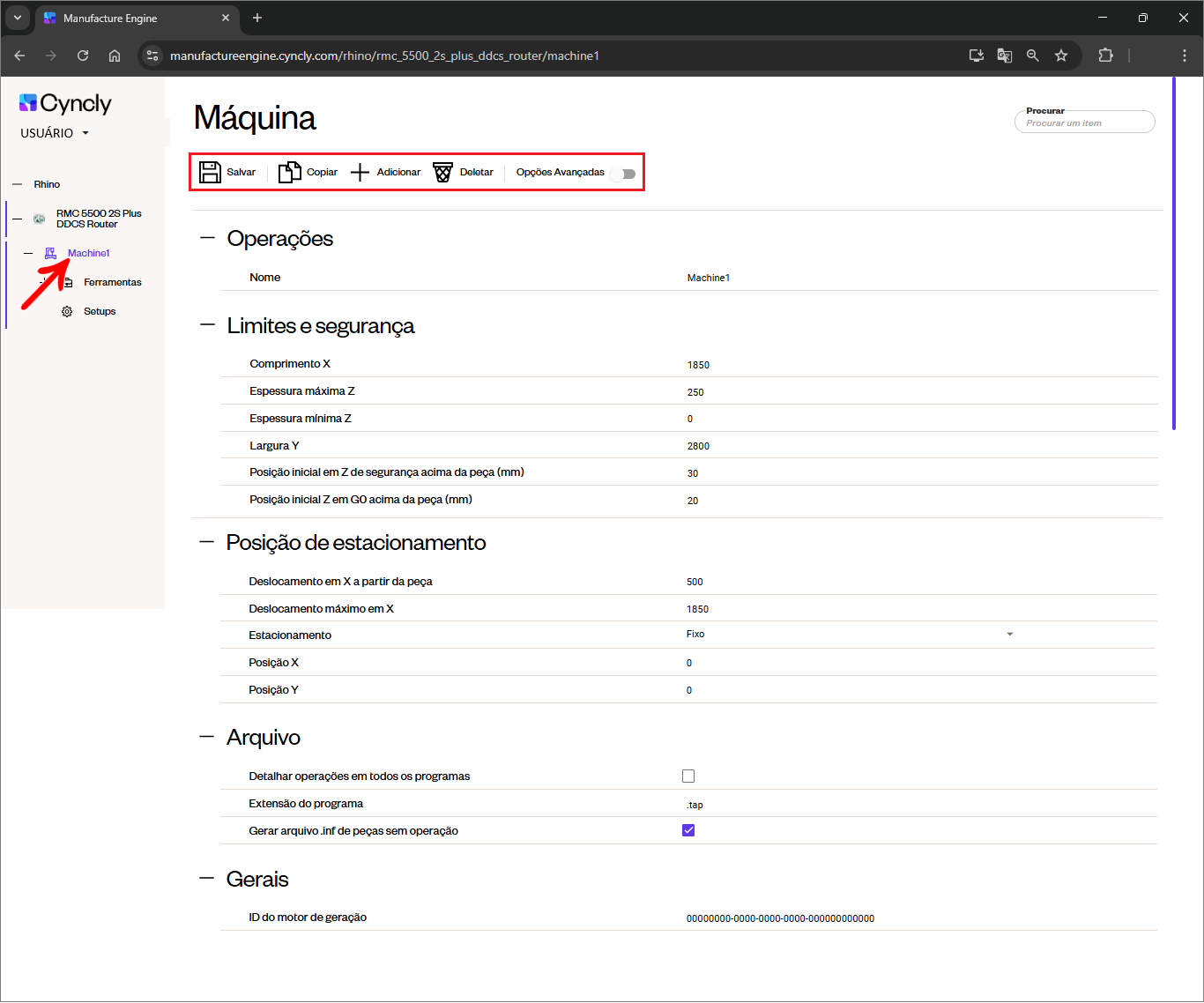The image size is (1204, 1003).
Task: Click the Setups gear icon
Action: pyautogui.click(x=67, y=311)
